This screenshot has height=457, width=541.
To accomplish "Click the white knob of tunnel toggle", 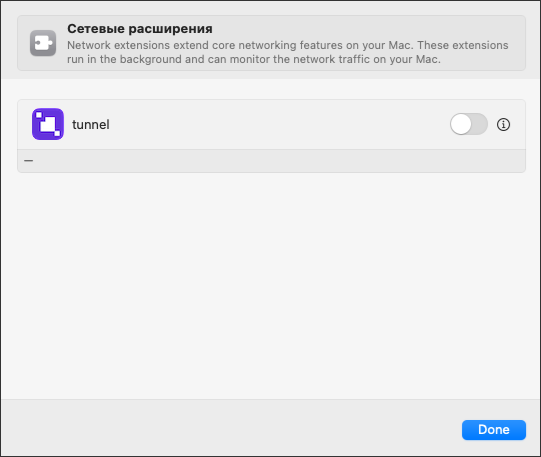I will tap(461, 124).
